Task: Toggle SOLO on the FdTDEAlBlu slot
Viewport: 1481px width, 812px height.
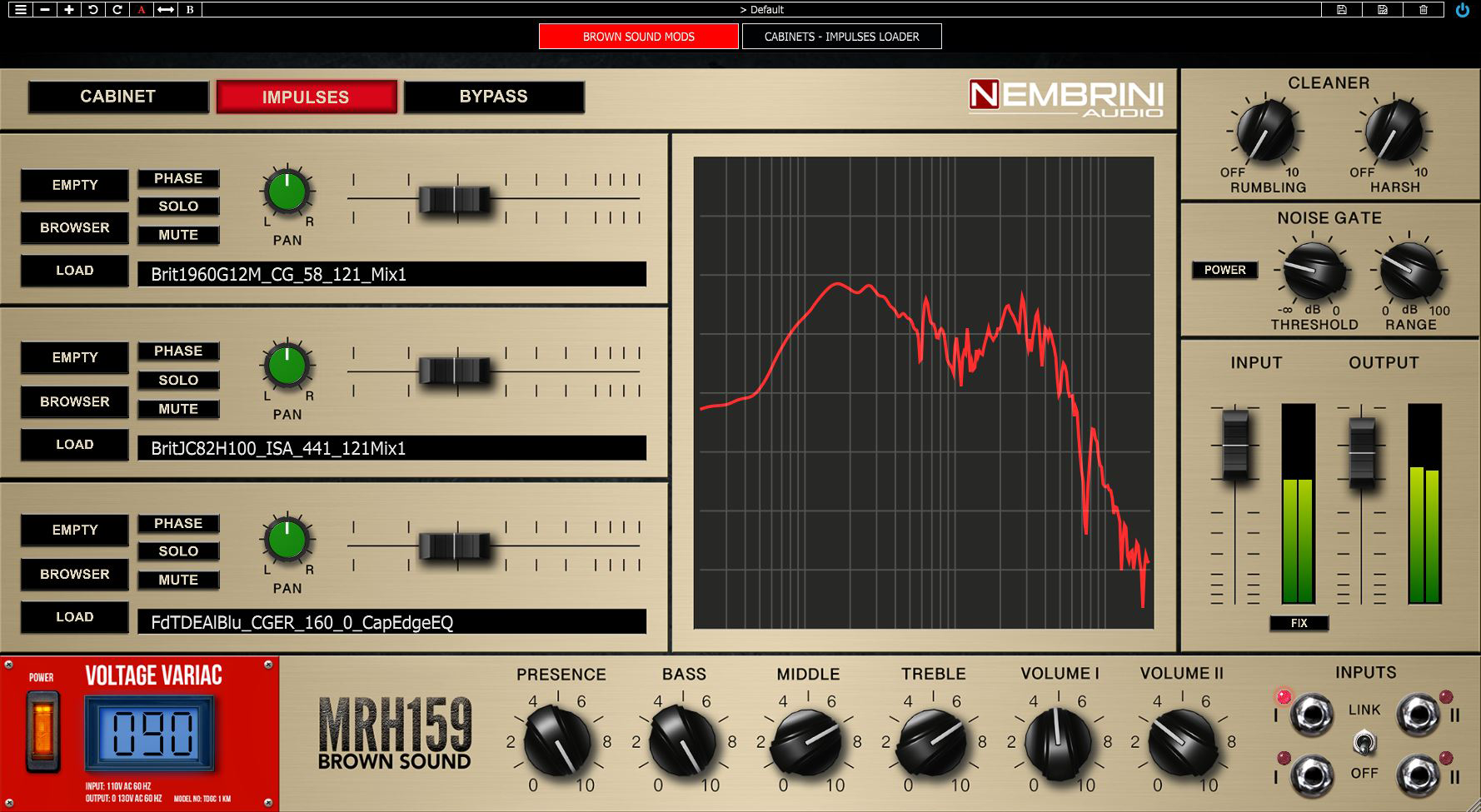Action: coord(178,551)
